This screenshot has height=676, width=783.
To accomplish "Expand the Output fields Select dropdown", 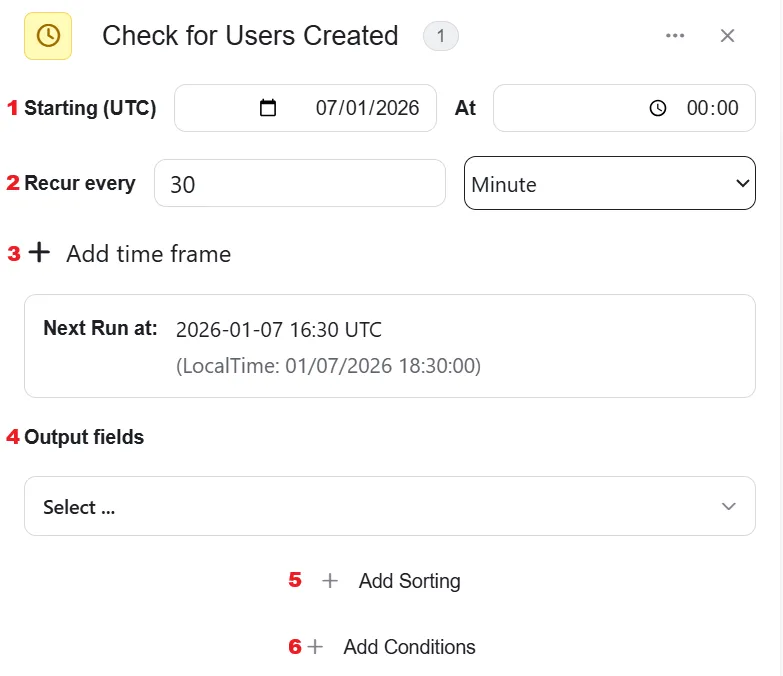I will 390,506.
